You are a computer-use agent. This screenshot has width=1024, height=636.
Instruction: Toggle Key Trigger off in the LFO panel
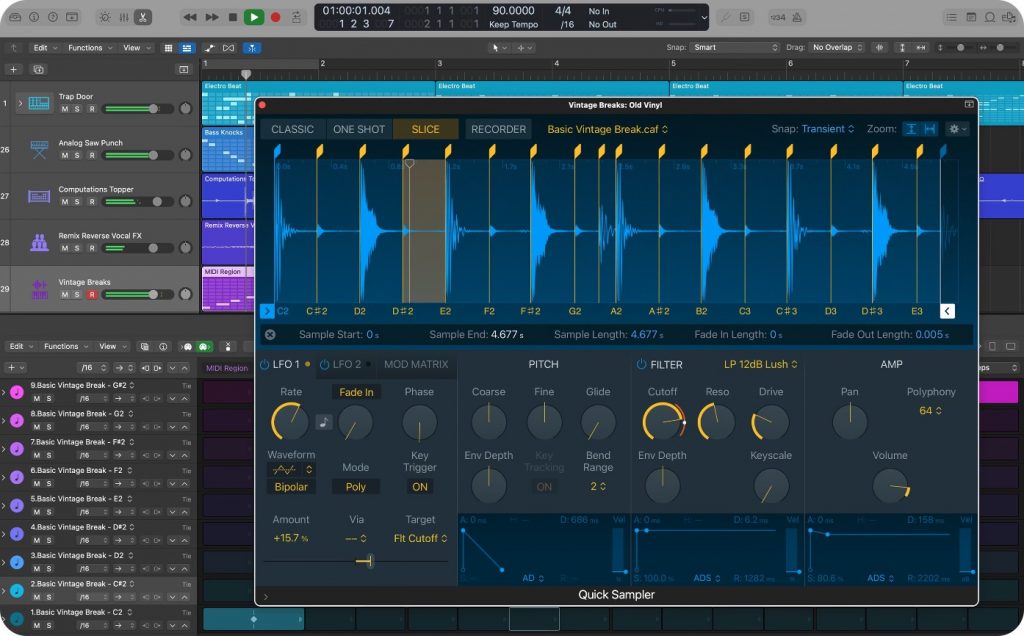point(420,487)
